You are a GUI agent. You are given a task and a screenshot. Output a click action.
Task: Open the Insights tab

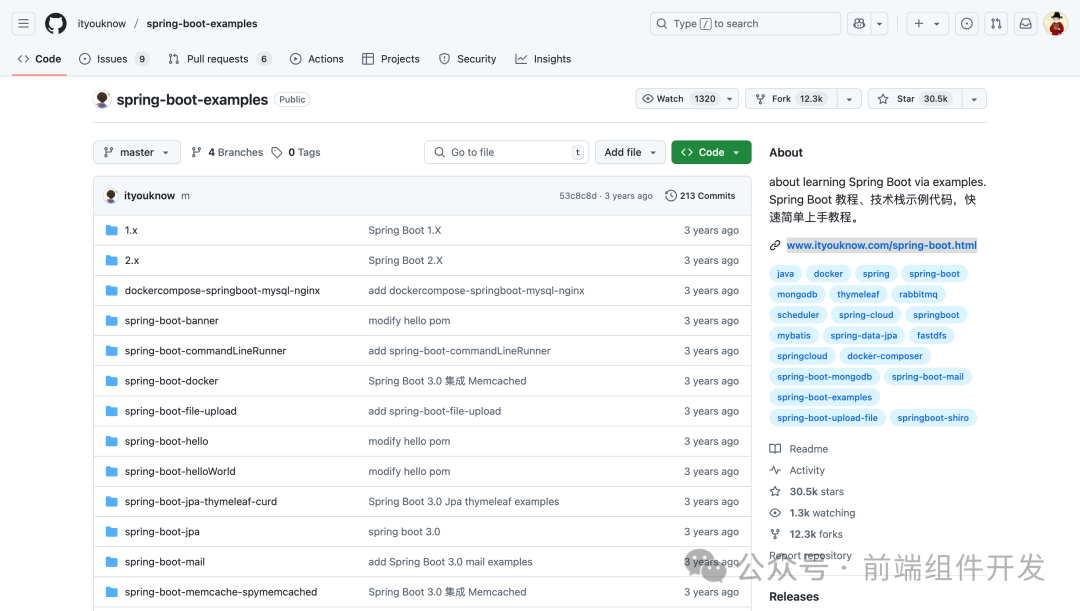[x=543, y=59]
